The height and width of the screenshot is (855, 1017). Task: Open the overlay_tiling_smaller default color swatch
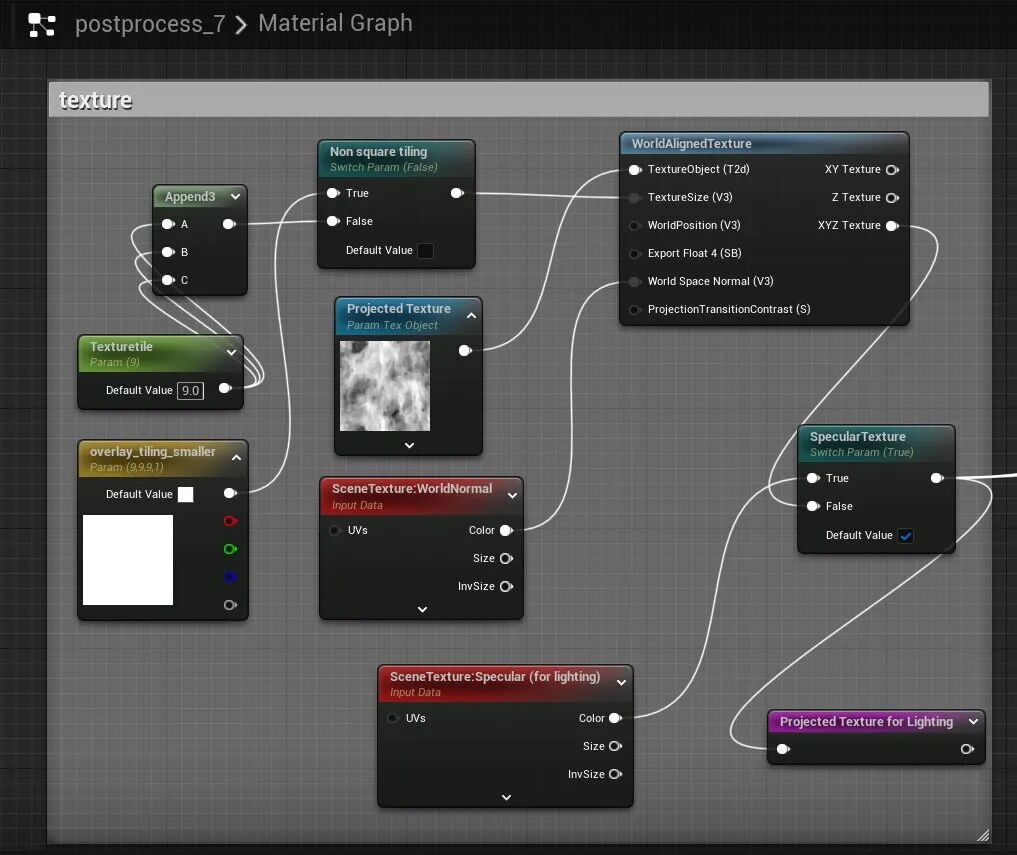(x=185, y=494)
